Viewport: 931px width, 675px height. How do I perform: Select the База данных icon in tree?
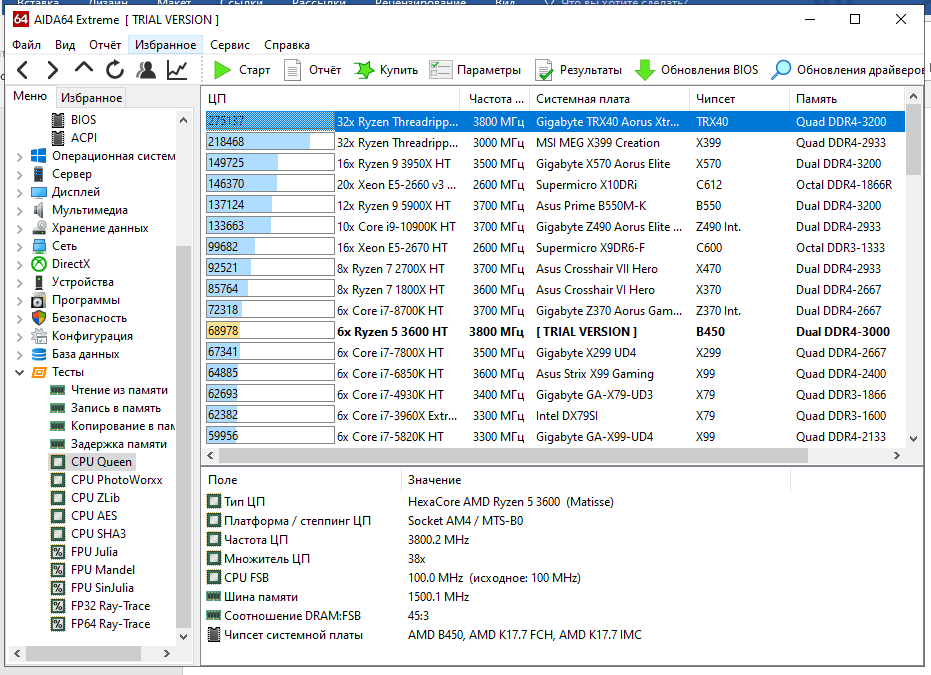pyautogui.click(x=39, y=354)
